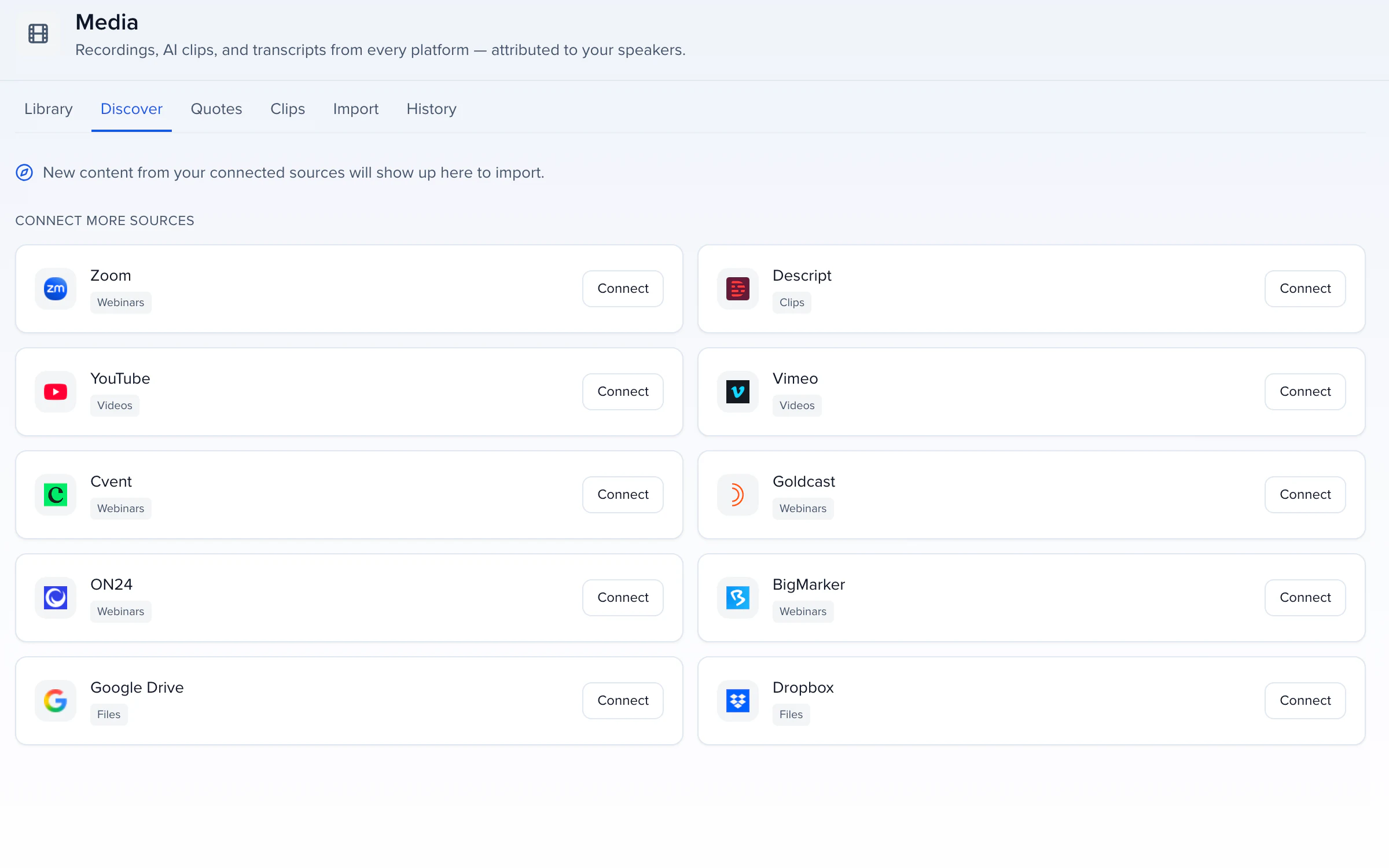Screen dimensions: 1389x868
Task: Connect the Vimeo source
Action: tap(1305, 392)
